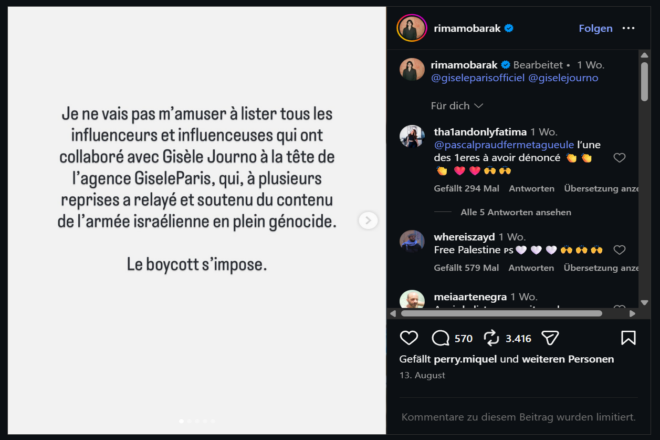Screen dimensions: 660x440
Task: Open @pascalpraudfermetagueule mention link
Action: pos(504,145)
